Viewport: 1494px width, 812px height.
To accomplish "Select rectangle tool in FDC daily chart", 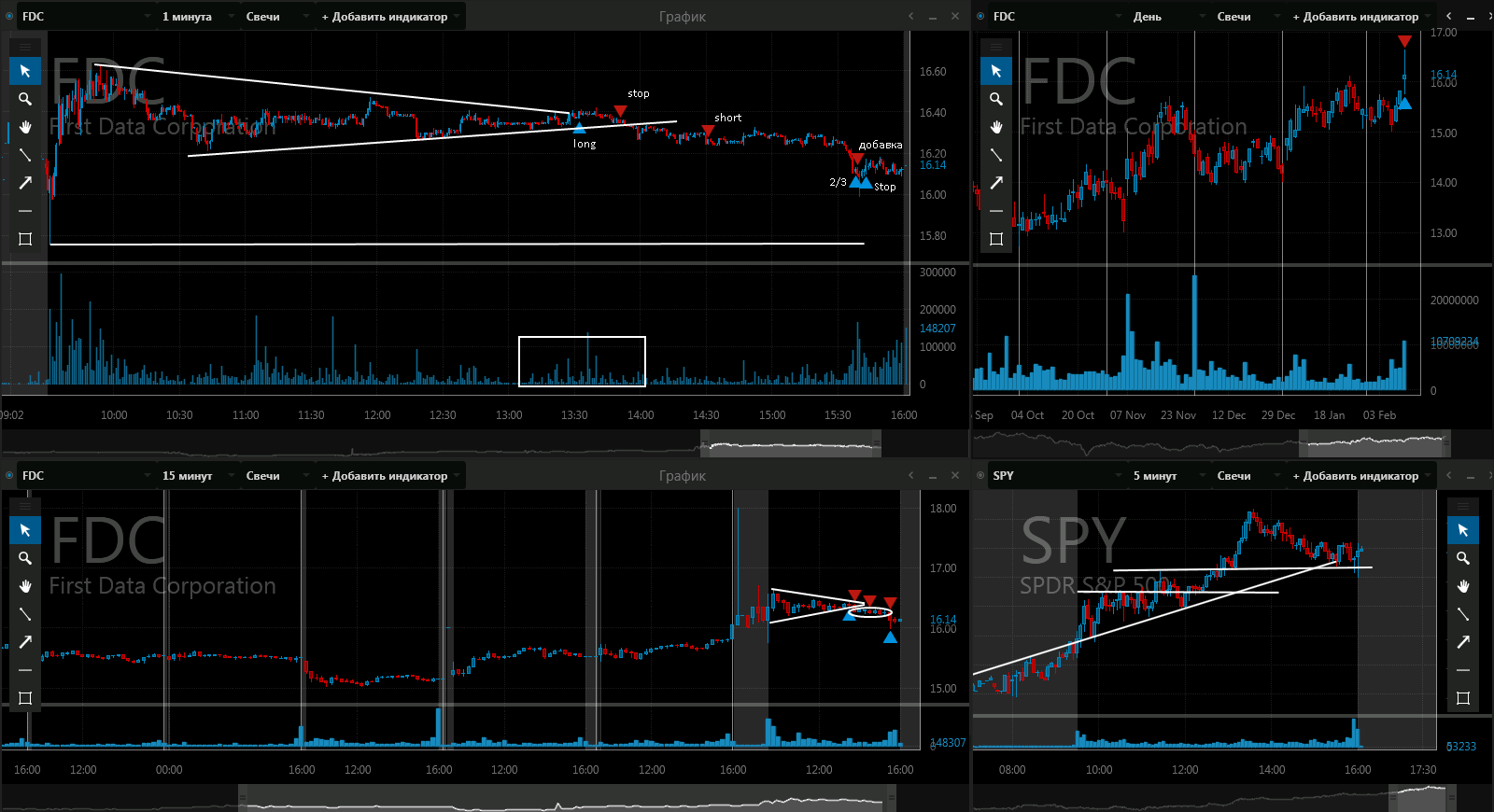I will pos(996,239).
